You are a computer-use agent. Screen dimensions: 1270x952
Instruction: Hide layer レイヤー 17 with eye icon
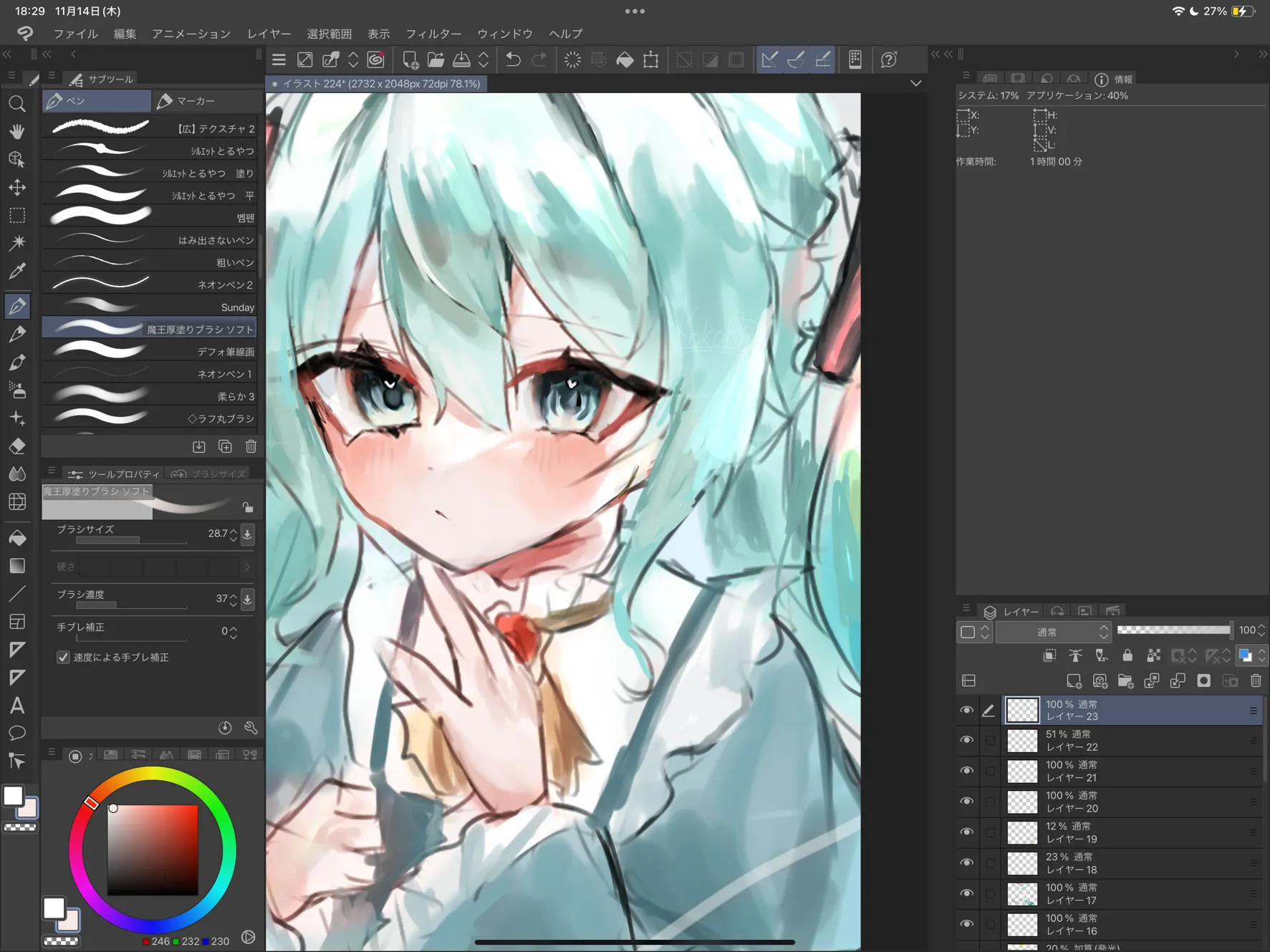(966, 893)
